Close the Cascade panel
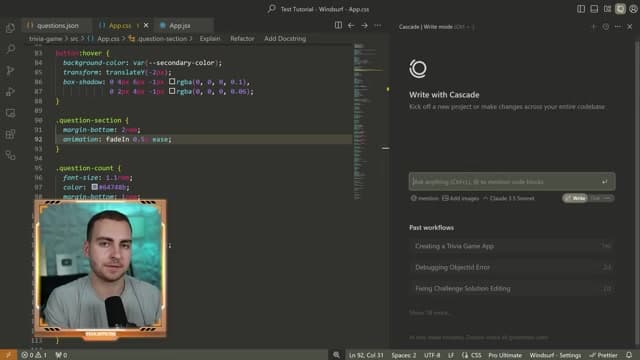Image resolution: width=640 pixels, height=360 pixels. (630, 27)
